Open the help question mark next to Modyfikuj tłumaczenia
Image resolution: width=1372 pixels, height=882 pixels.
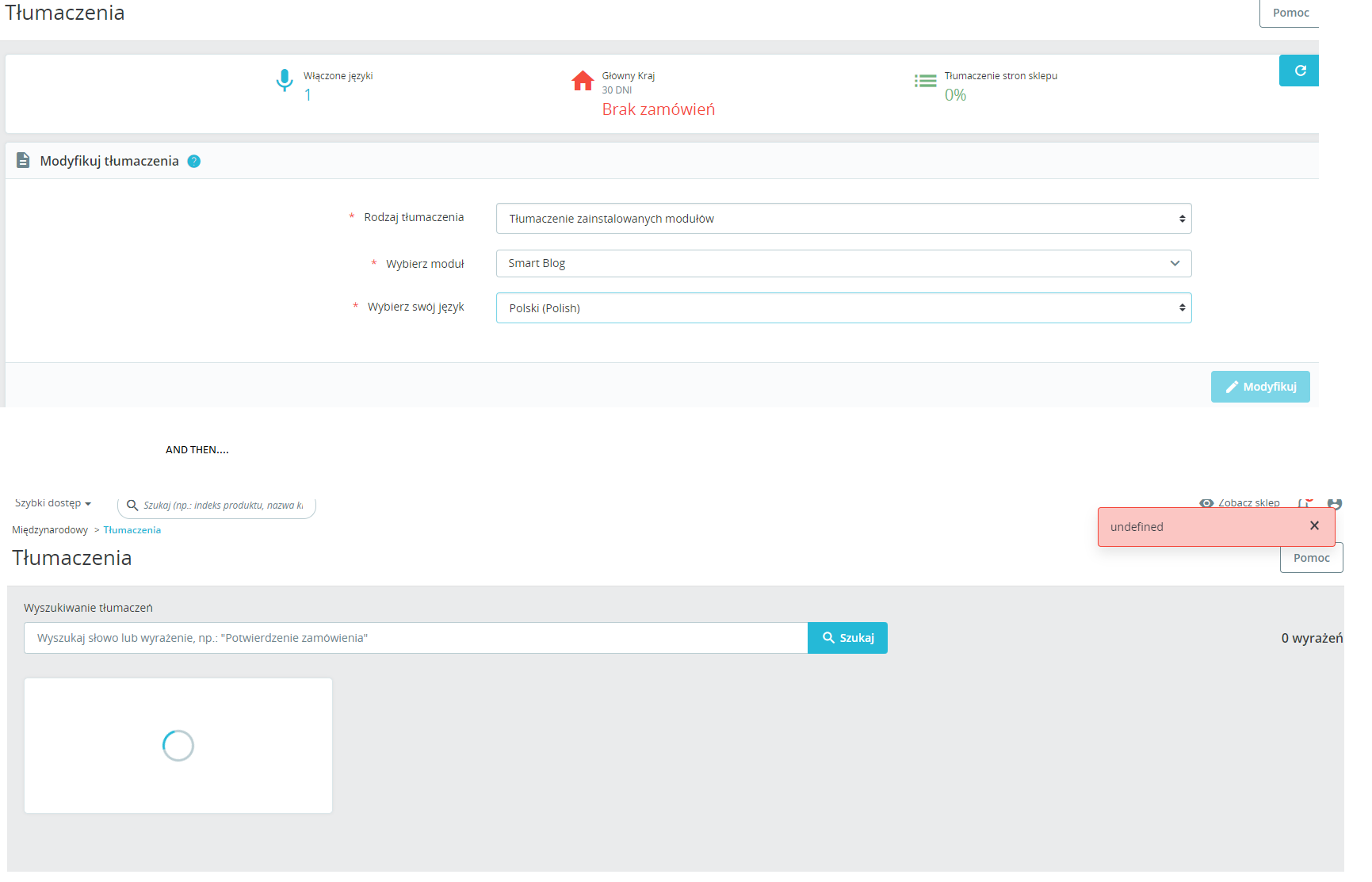coord(194,161)
